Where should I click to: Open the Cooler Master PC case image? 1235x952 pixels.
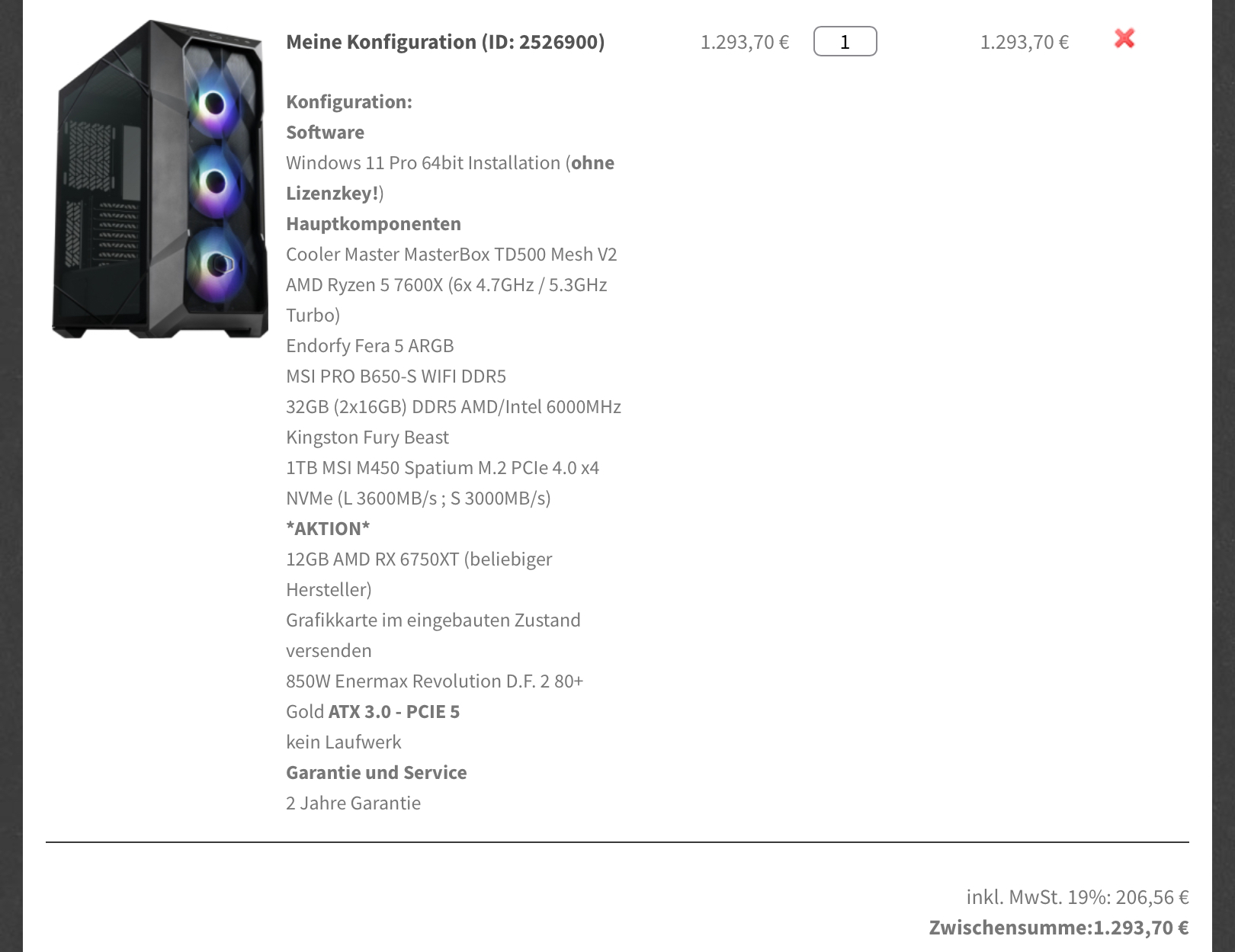(160, 179)
